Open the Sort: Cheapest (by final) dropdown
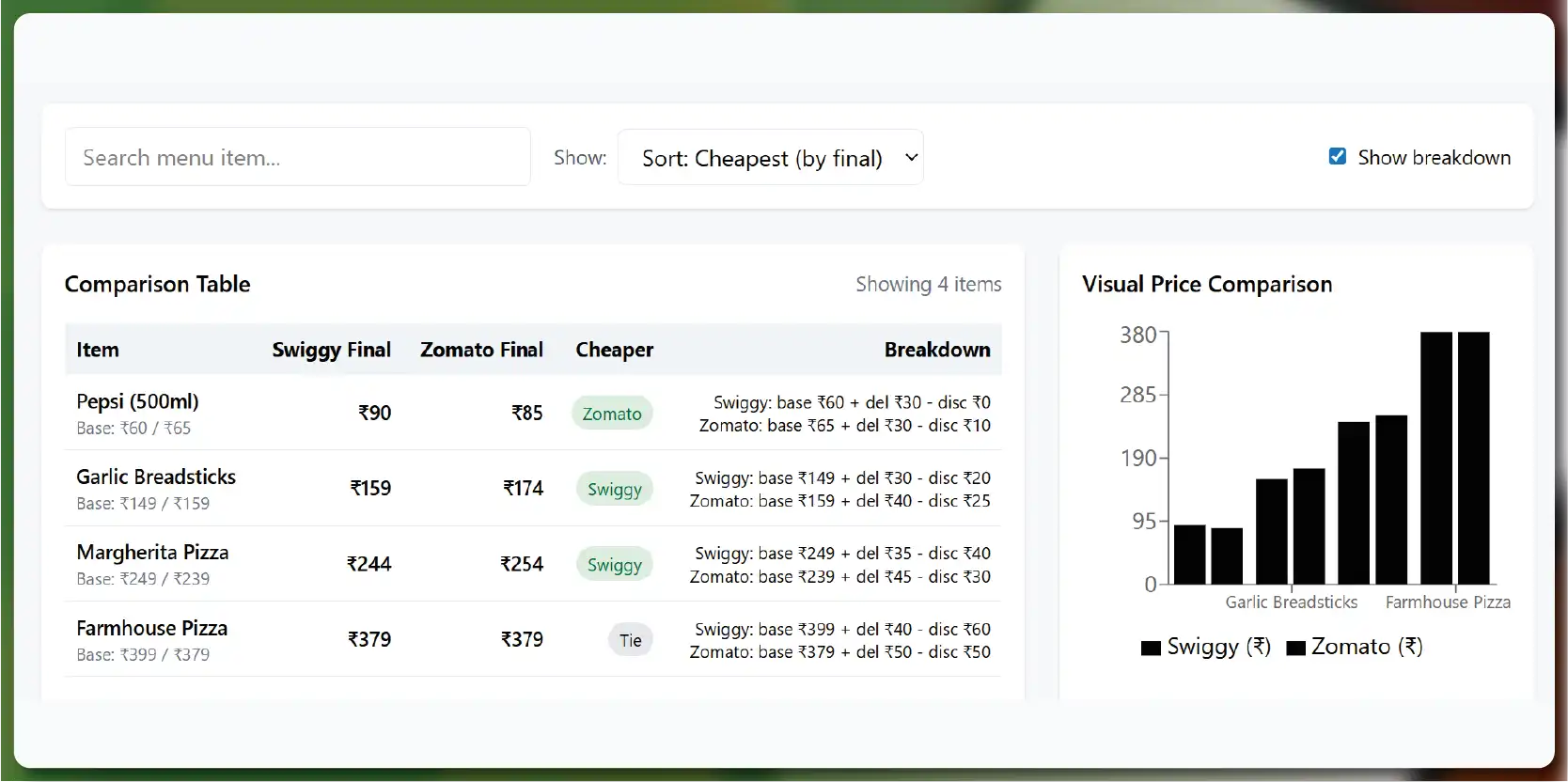1568x782 pixels. [x=770, y=158]
